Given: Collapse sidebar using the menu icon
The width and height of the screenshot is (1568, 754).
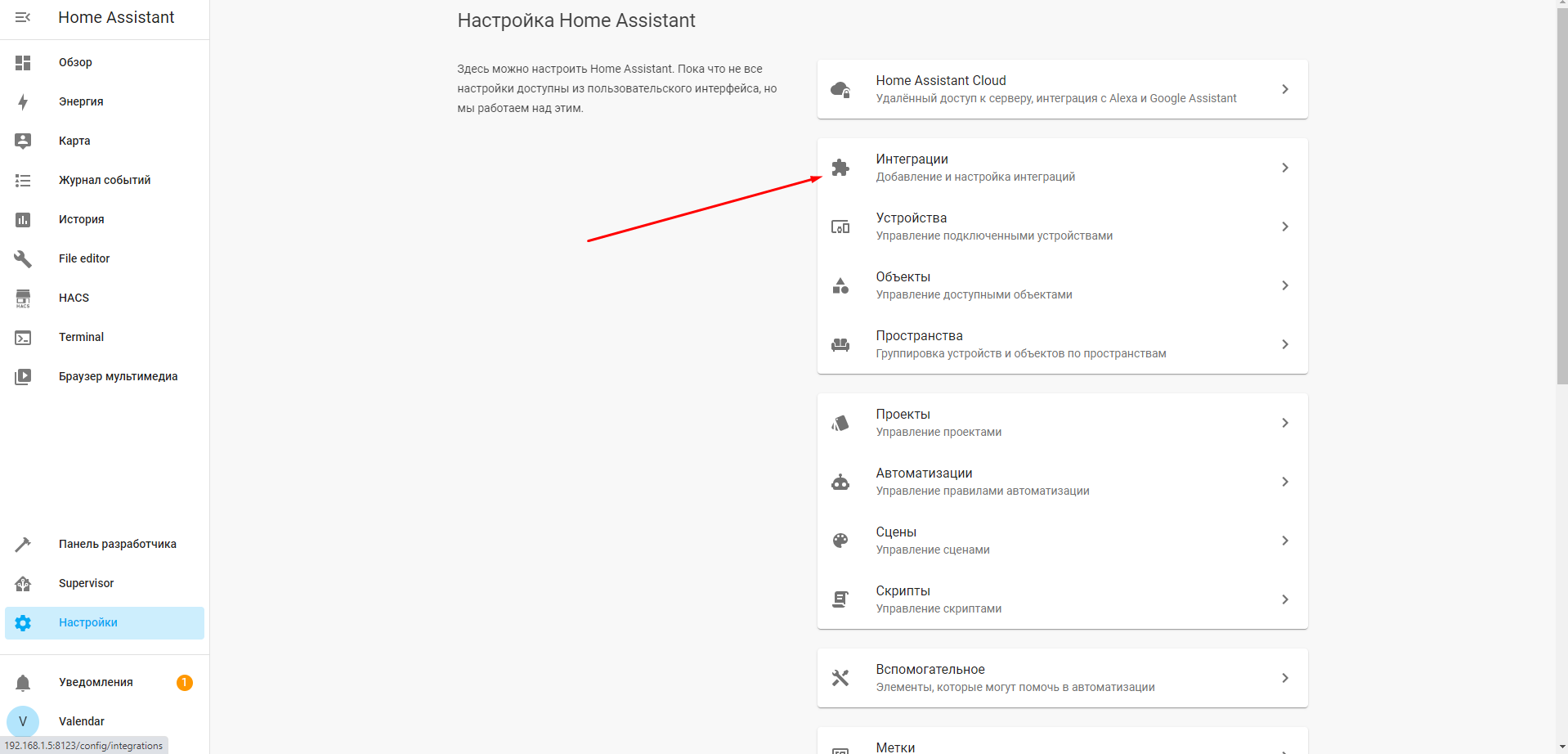Looking at the screenshot, I should click(23, 17).
